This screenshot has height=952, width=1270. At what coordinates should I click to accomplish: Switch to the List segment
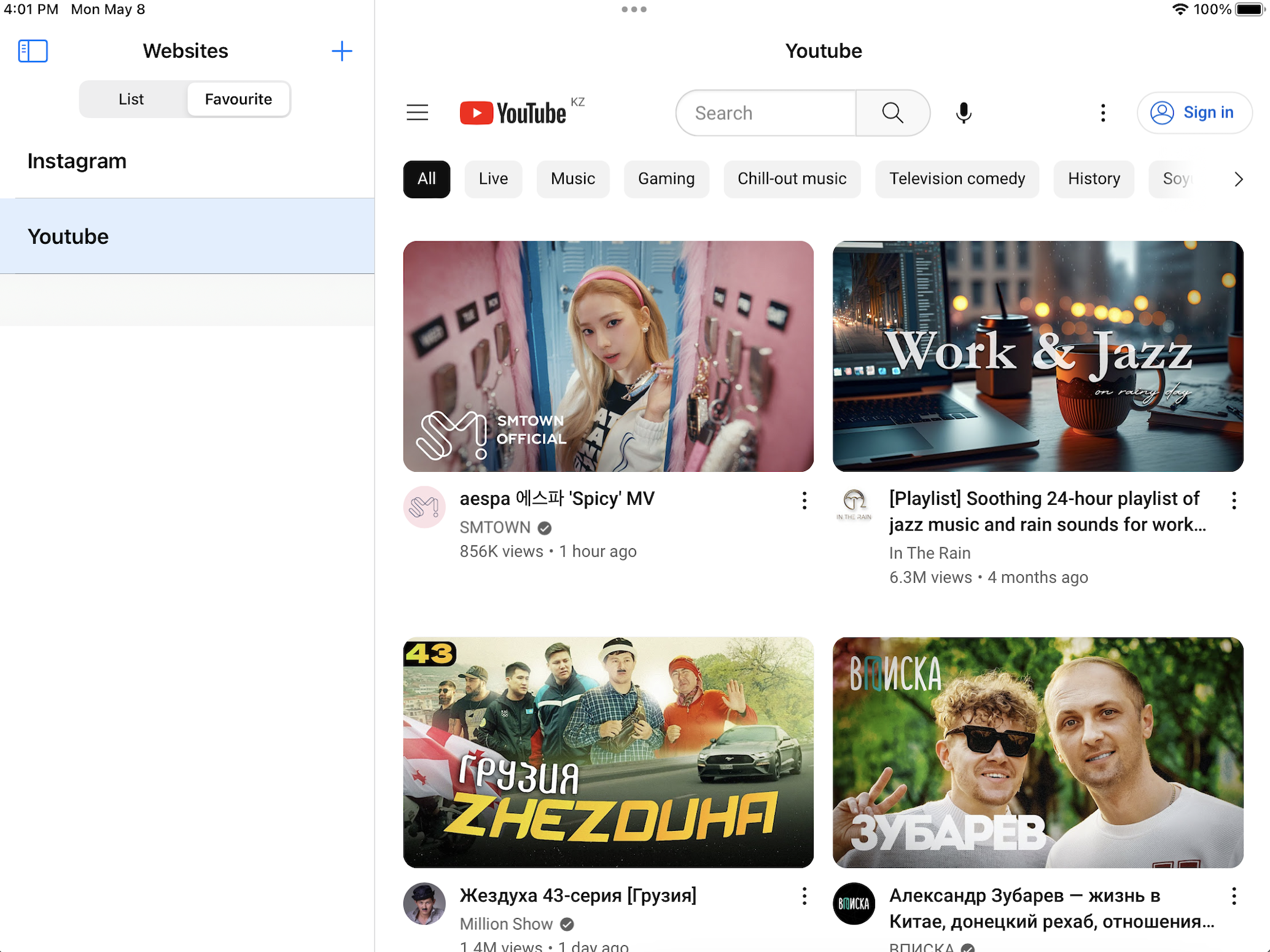[x=131, y=99]
